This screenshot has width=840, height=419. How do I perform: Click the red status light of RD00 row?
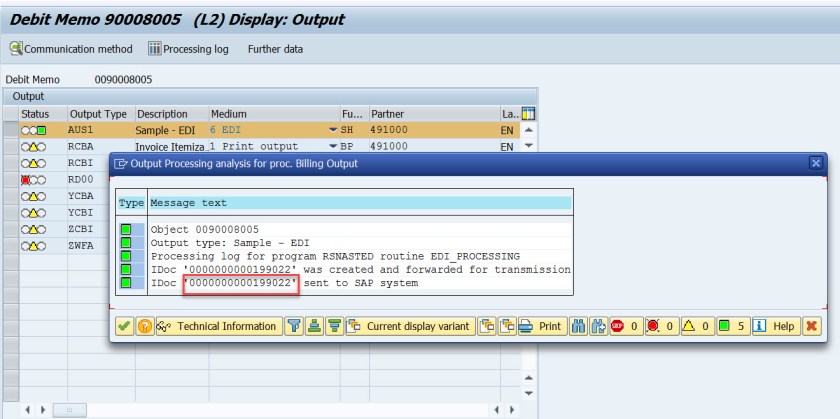[x=25, y=180]
